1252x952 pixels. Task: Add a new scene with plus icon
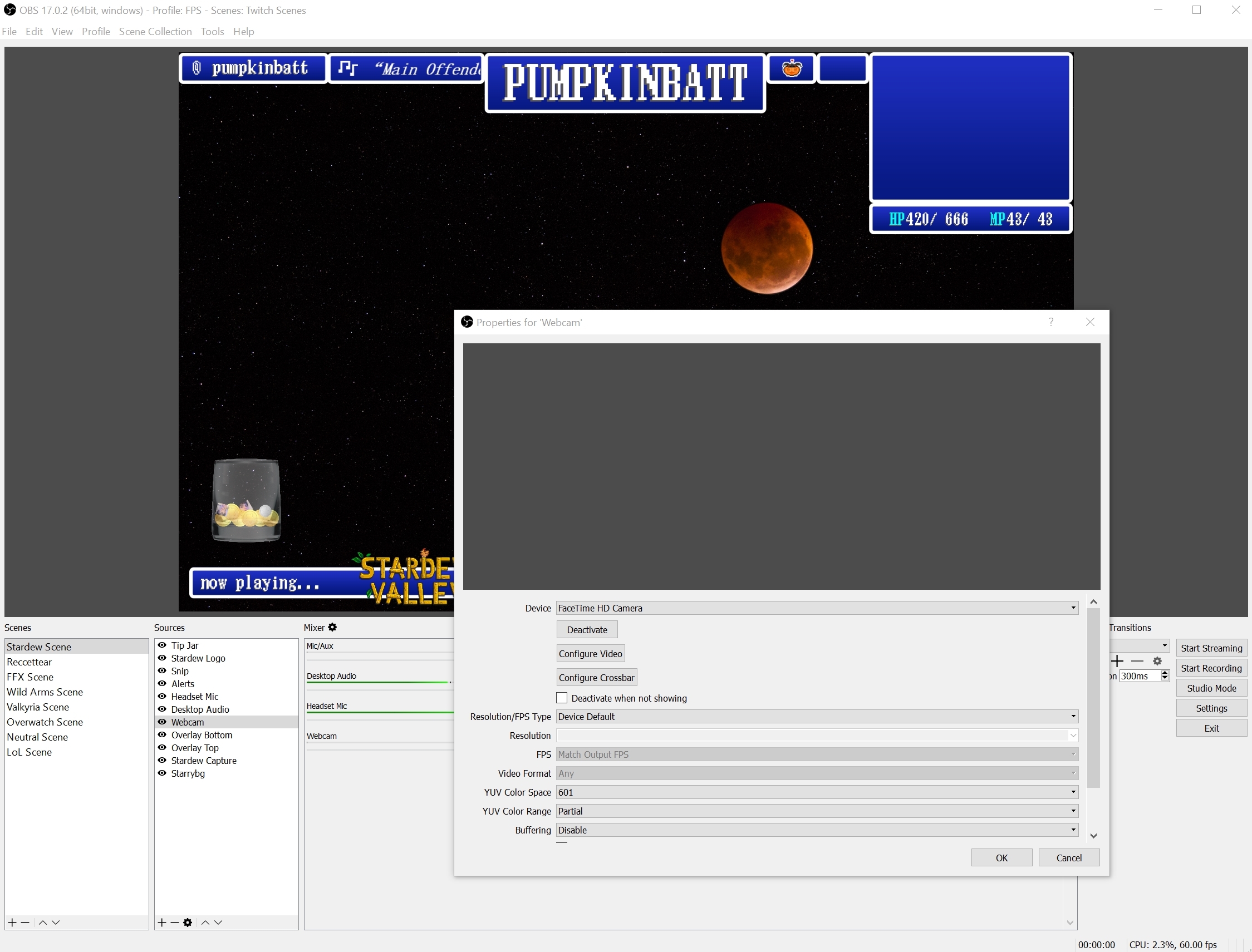12,923
